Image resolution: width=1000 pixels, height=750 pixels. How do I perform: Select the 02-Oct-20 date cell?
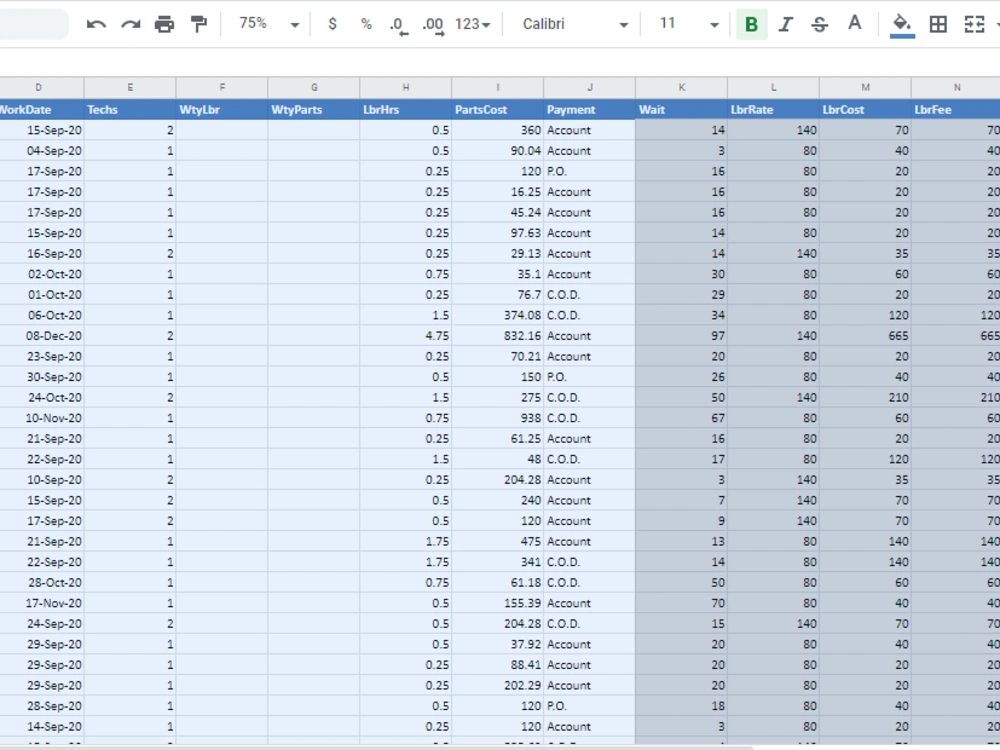[41, 274]
